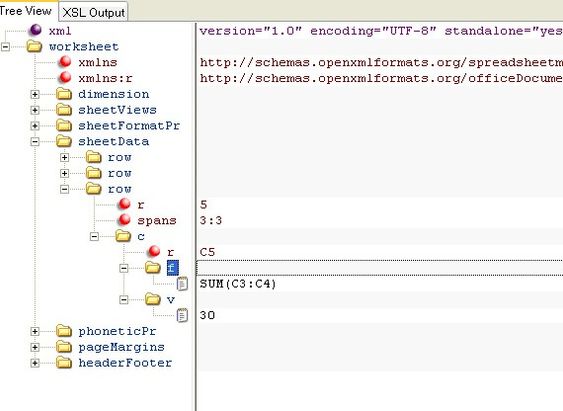Collapse the worksheet root node
Screen dimensions: 563x411
pyautogui.click(x=5, y=47)
